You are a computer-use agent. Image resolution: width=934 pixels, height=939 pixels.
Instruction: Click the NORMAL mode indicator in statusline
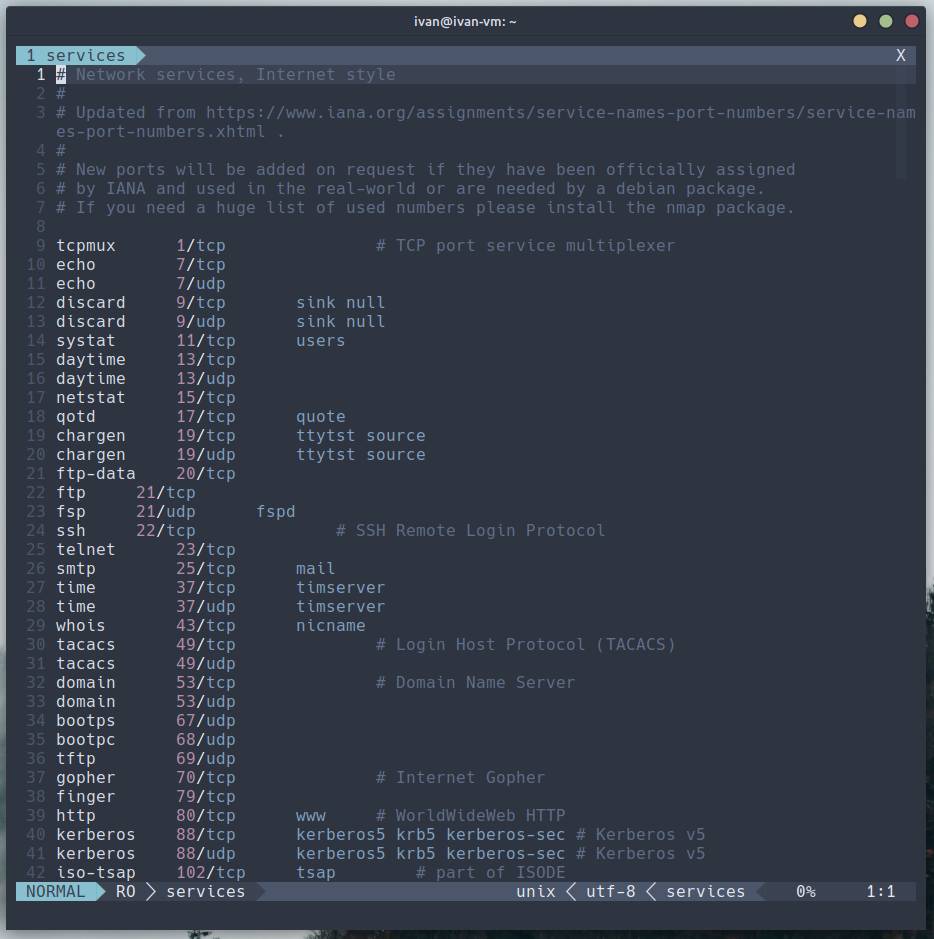click(56, 891)
